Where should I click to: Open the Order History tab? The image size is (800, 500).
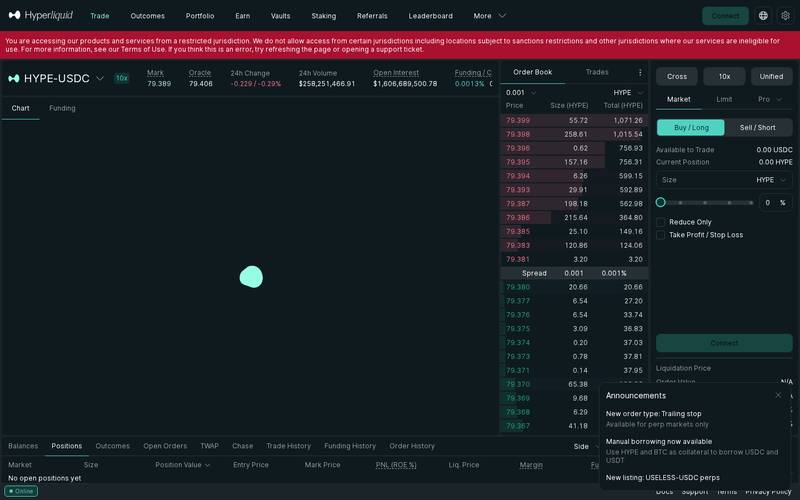pyautogui.click(x=412, y=446)
